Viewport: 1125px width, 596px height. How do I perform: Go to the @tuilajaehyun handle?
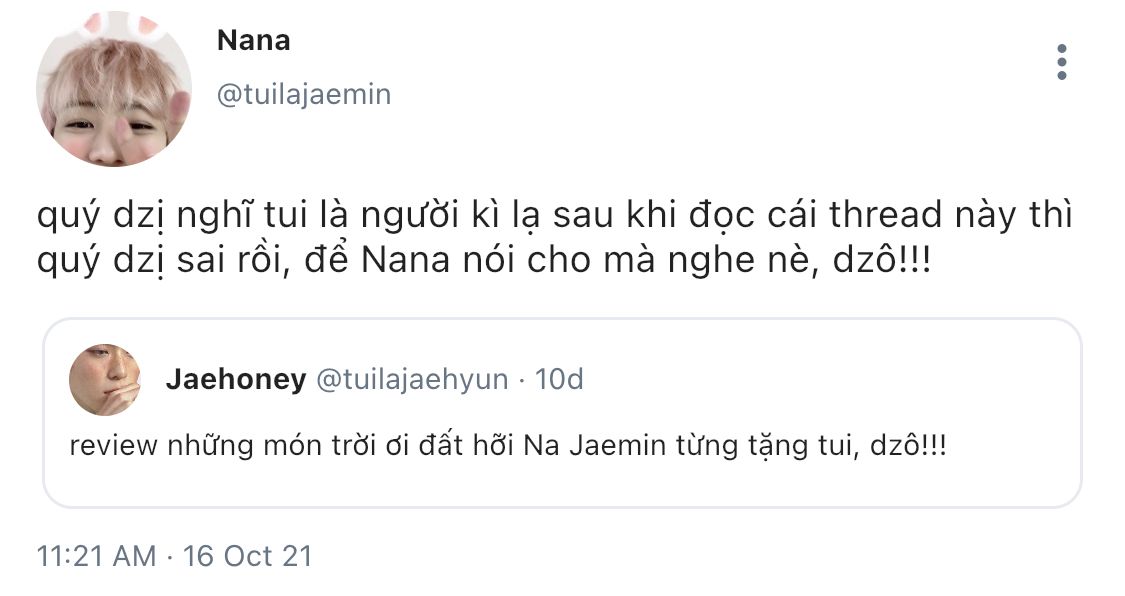[x=412, y=380]
